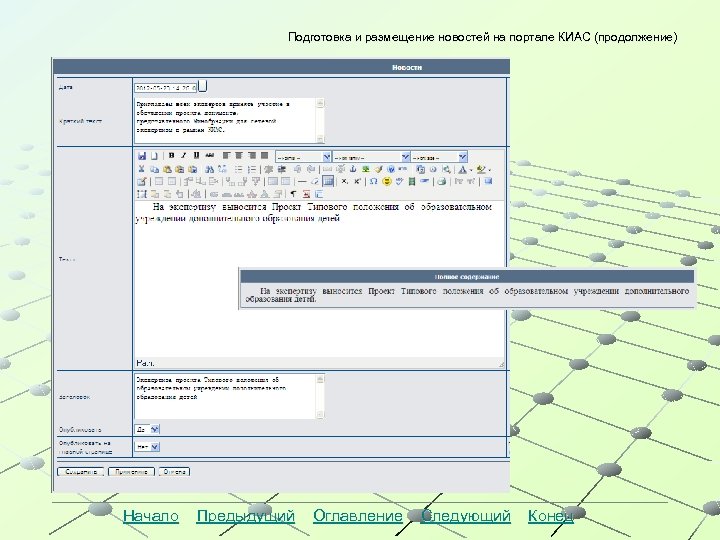Open the background color arrow dropdown

pyautogui.click(x=489, y=170)
